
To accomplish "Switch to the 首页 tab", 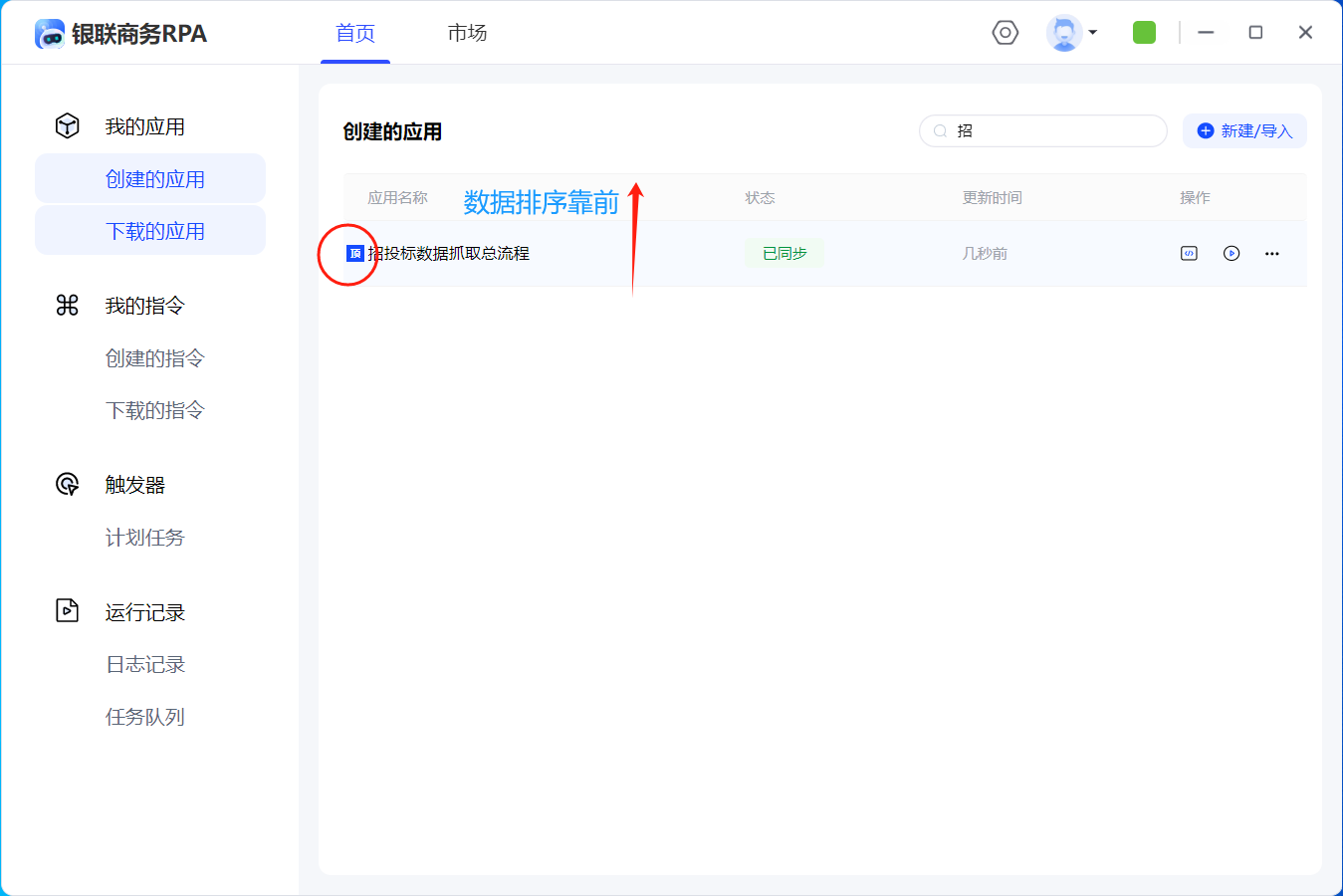I will click(x=355, y=33).
